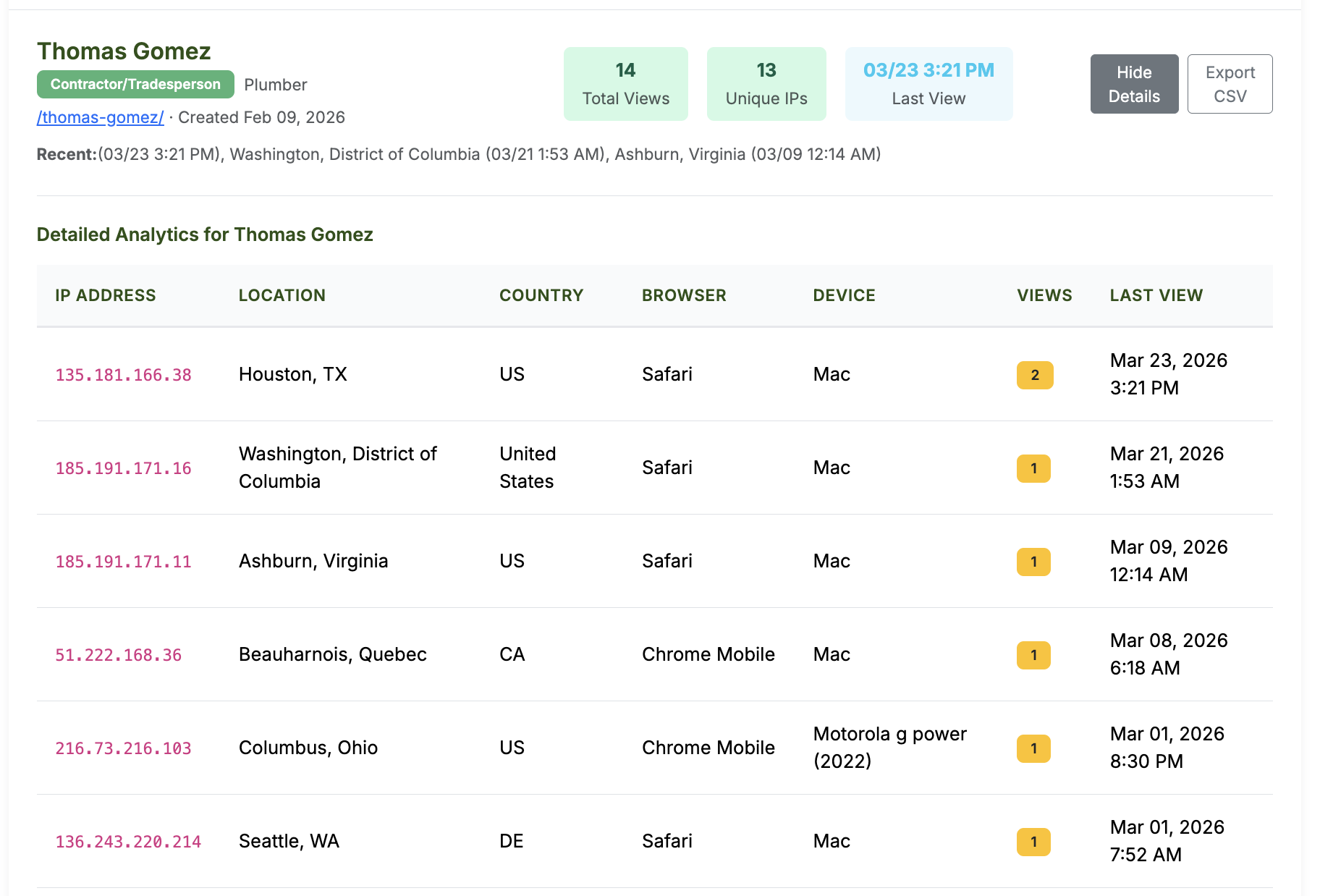
Task: Click the Export CSV button
Action: pos(1229,84)
